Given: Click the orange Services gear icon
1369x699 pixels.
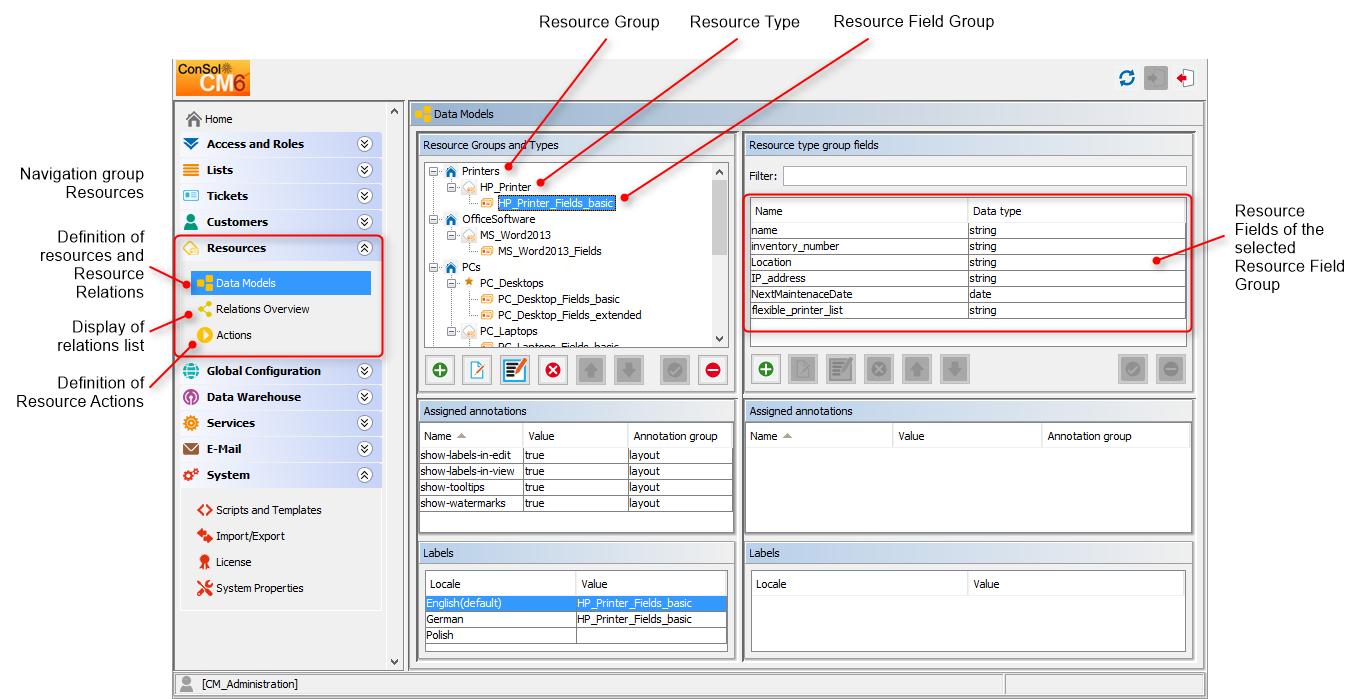Looking at the screenshot, I should pos(191,423).
